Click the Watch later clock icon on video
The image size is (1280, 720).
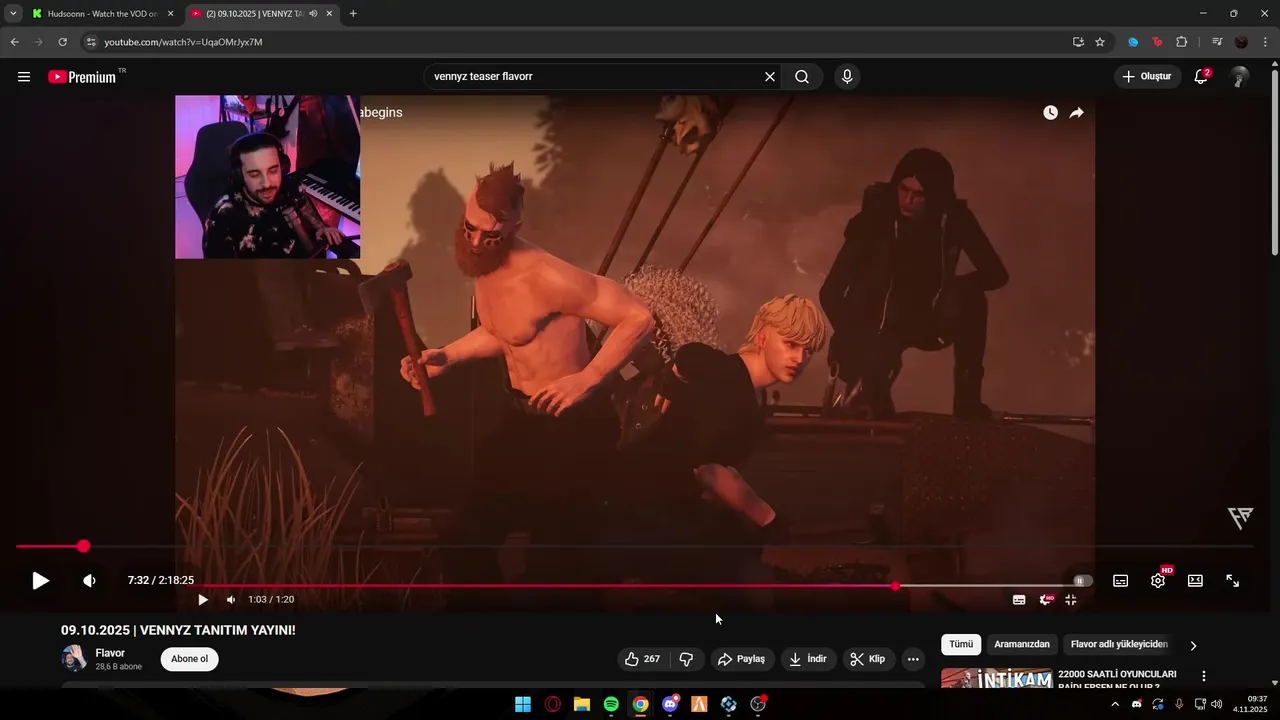point(1050,113)
